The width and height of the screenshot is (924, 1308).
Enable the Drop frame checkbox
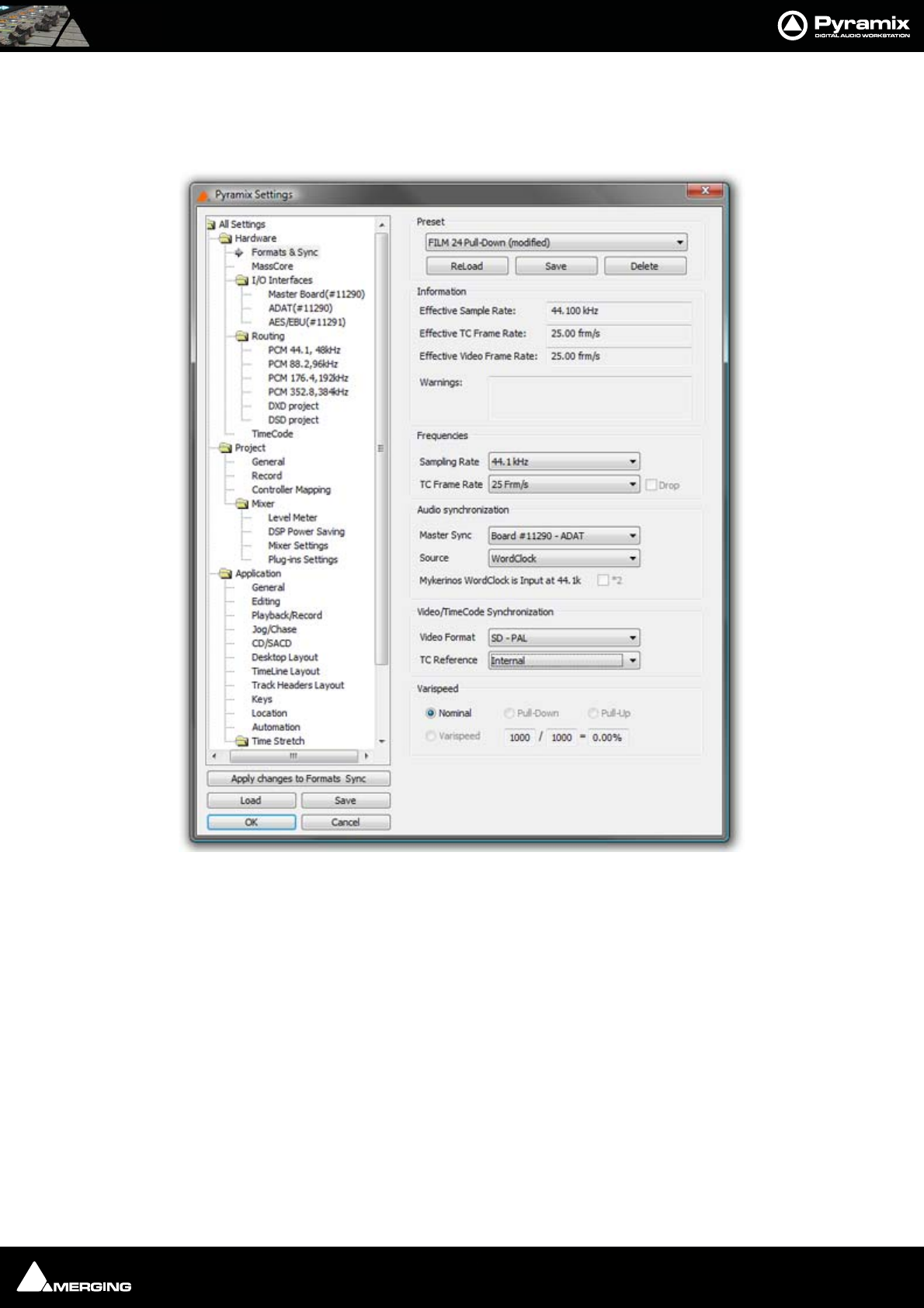(651, 485)
